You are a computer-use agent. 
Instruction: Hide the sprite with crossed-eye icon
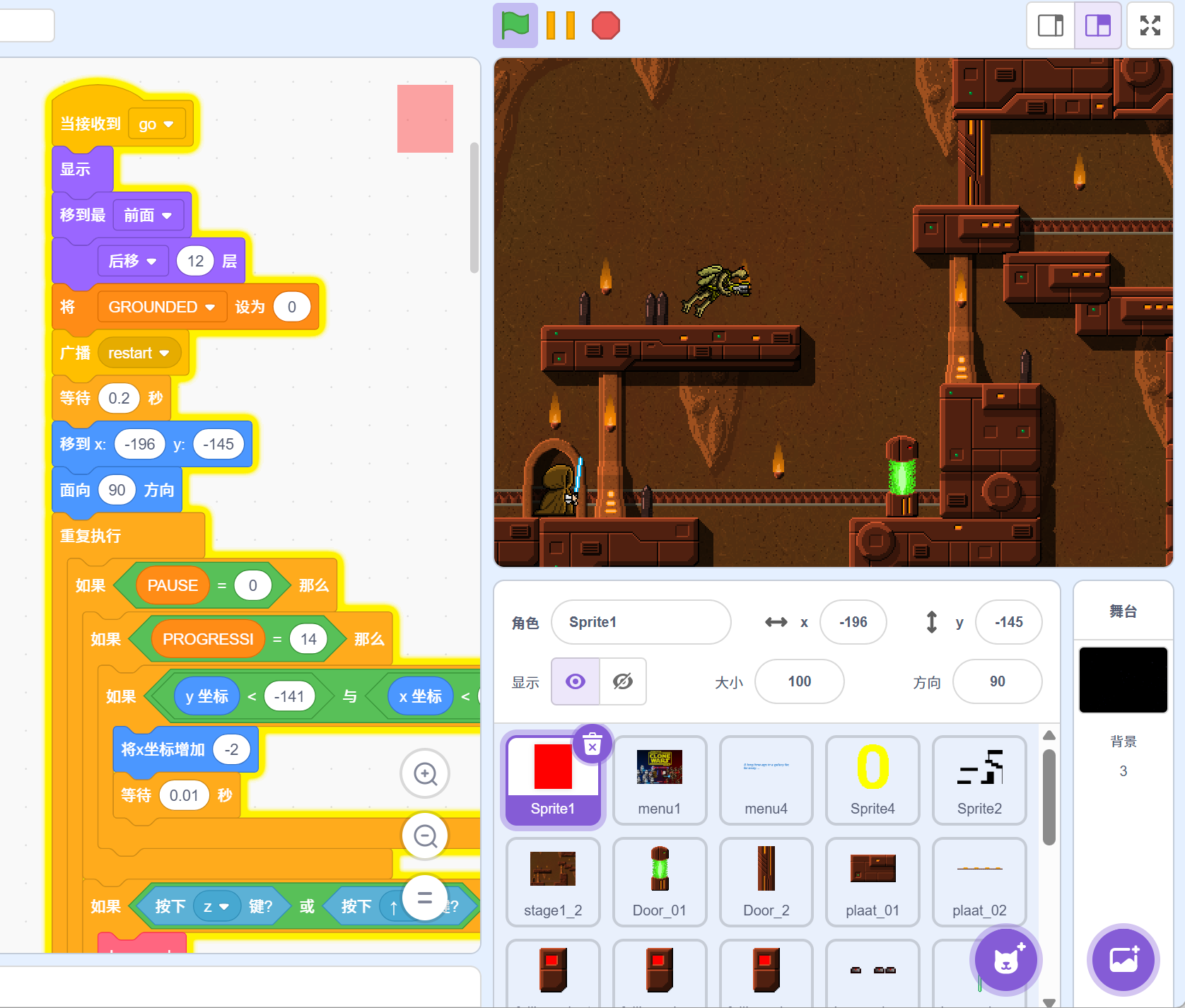pyautogui.click(x=623, y=681)
